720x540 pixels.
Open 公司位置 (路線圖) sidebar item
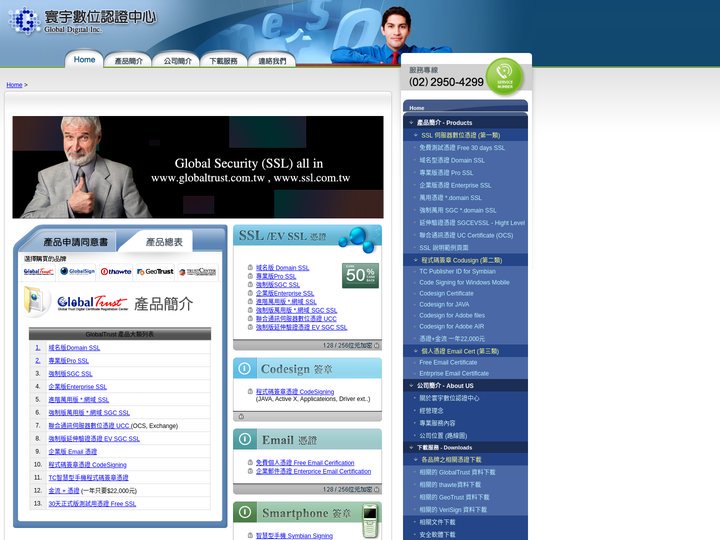(443, 435)
